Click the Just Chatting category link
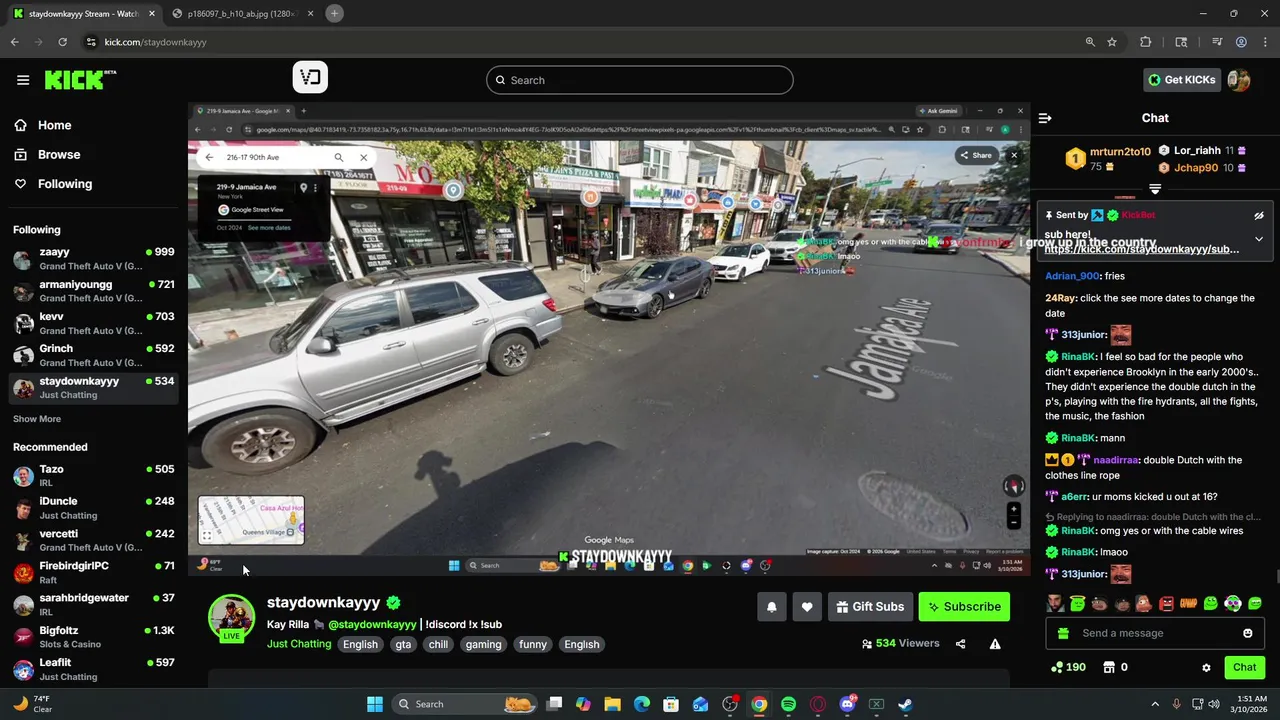 tap(299, 644)
